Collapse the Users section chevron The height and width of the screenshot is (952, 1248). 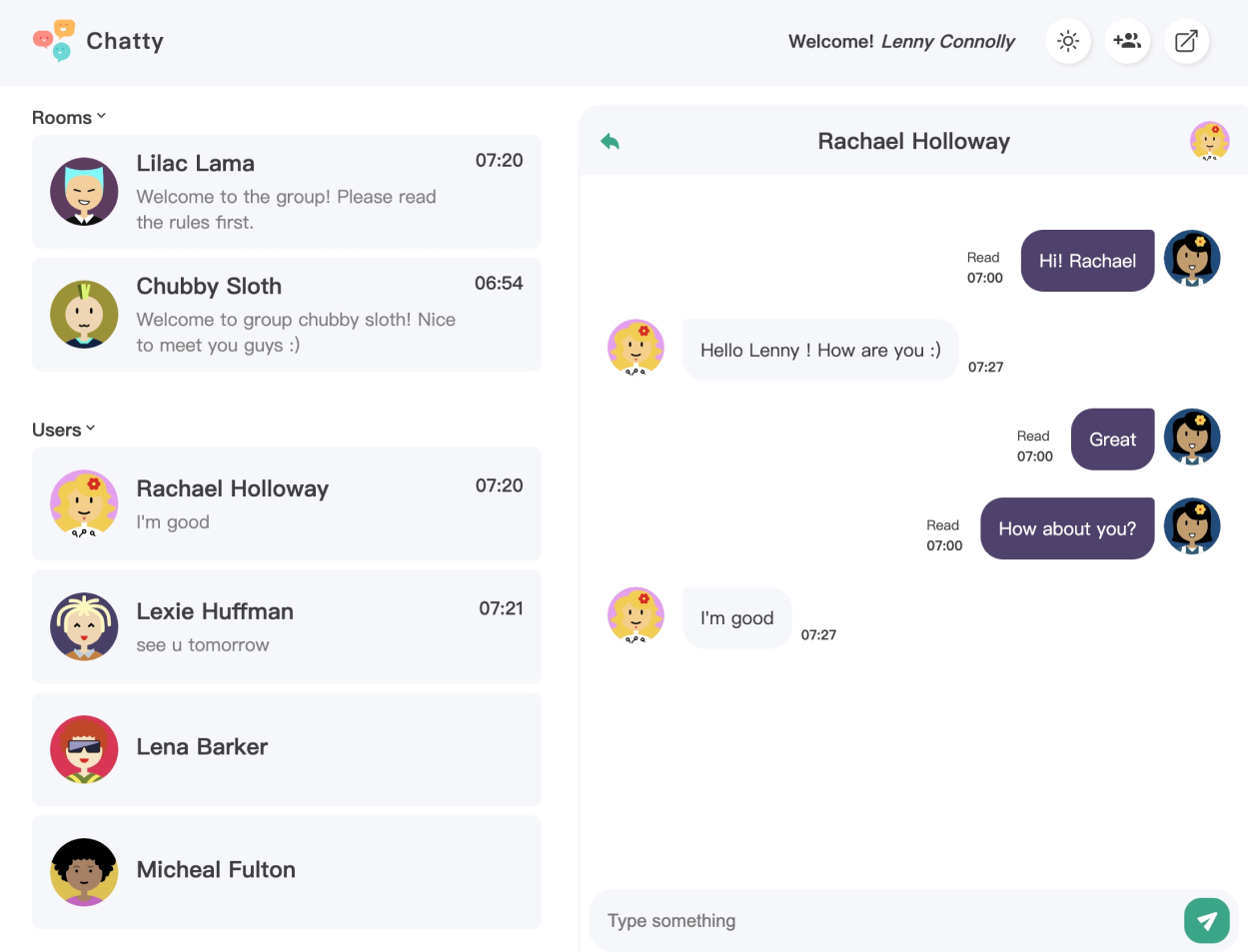pyautogui.click(x=91, y=429)
